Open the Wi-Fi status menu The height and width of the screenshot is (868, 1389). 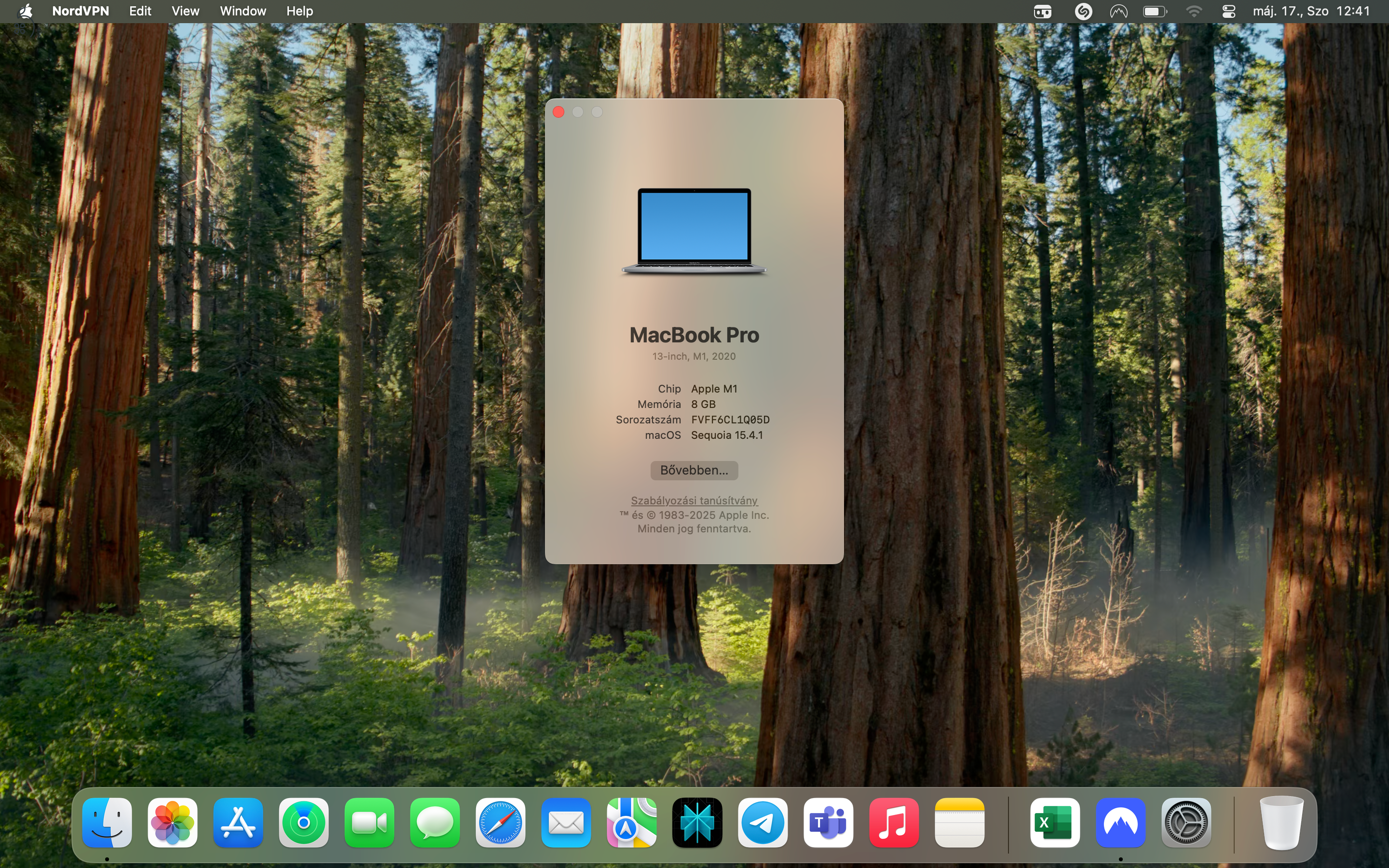point(1194,12)
